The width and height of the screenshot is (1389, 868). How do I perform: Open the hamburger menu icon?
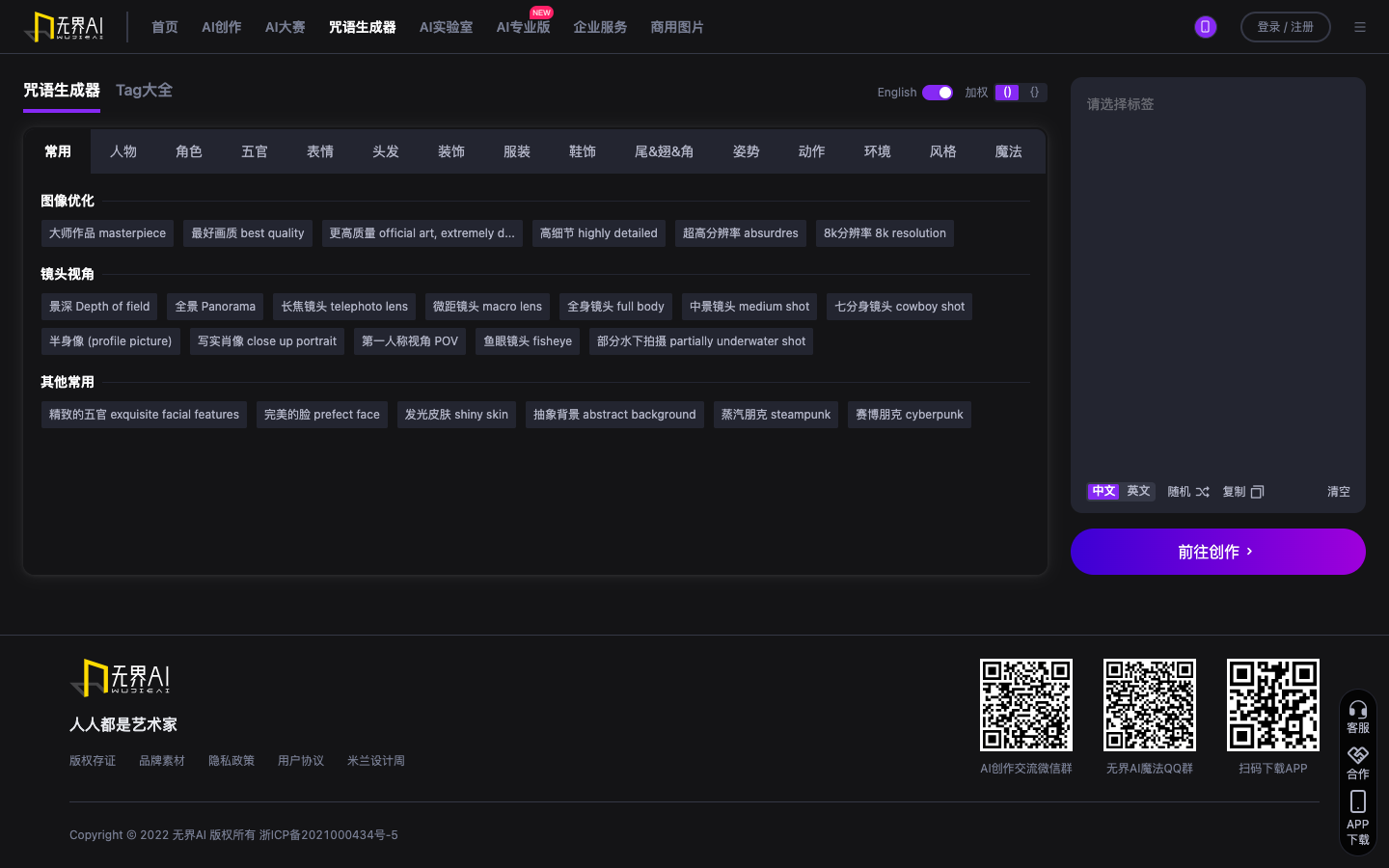[1360, 27]
